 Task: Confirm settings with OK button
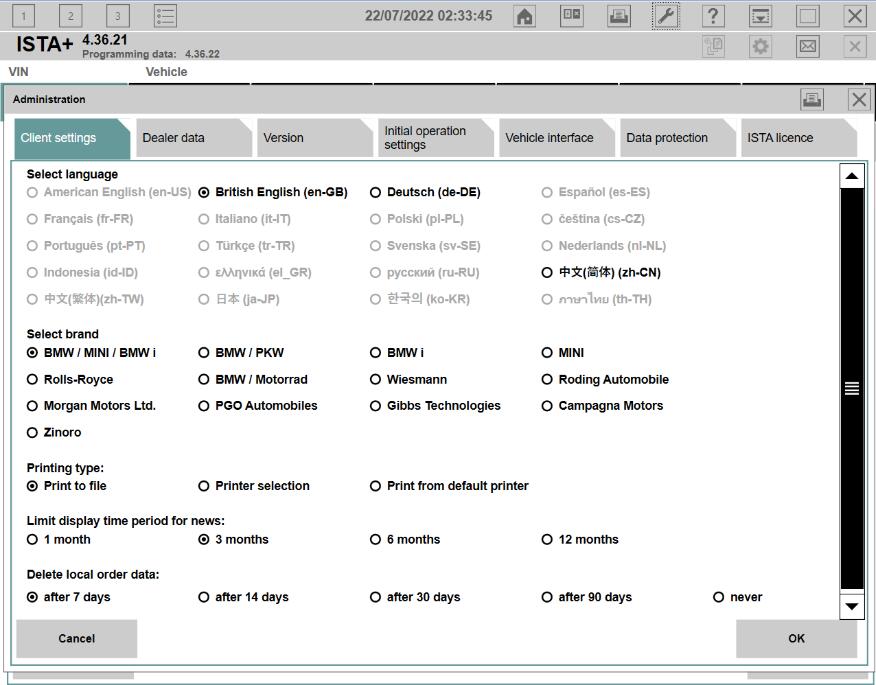pyautogui.click(x=797, y=638)
